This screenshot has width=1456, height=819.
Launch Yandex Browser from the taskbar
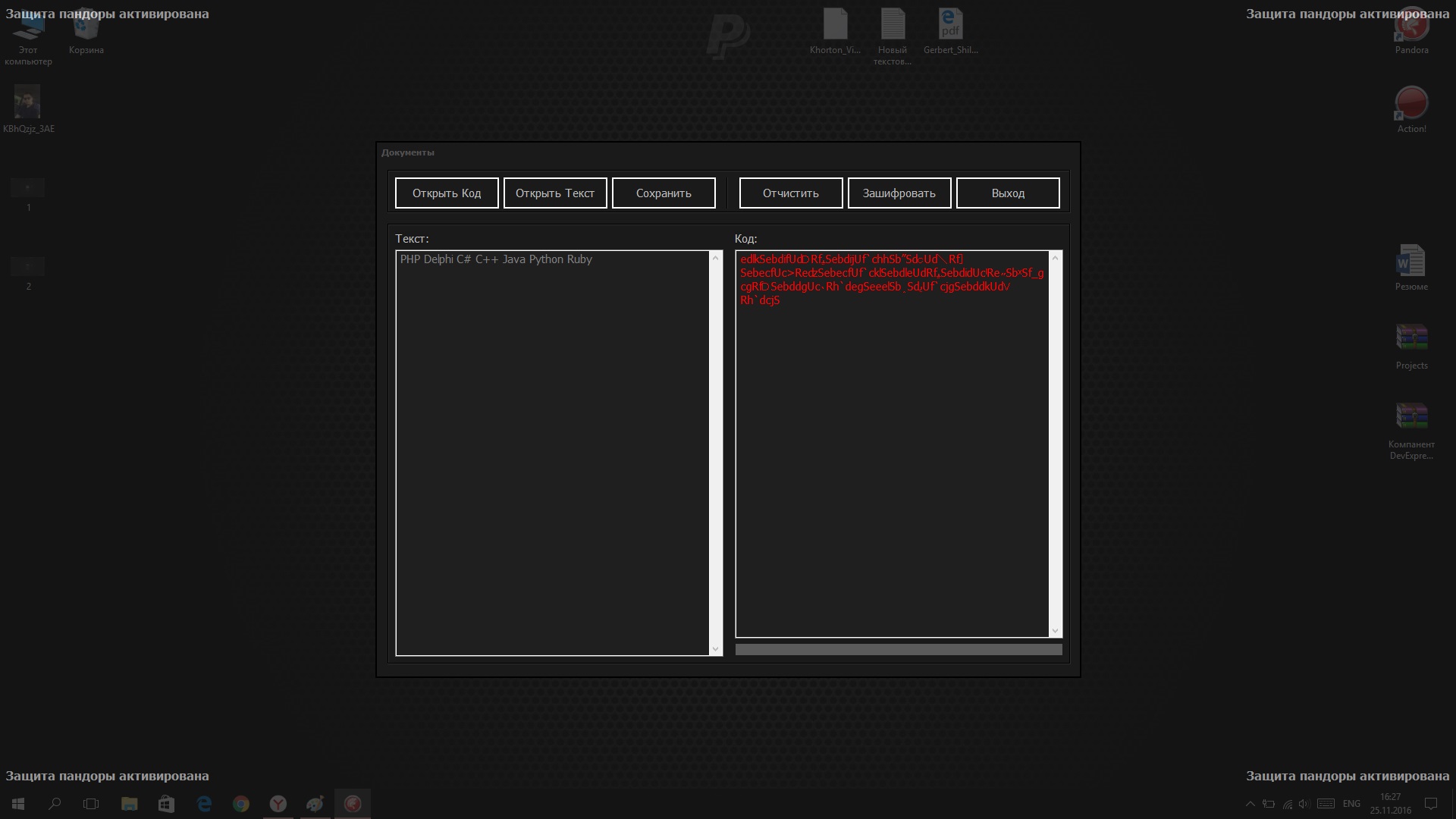tap(278, 804)
